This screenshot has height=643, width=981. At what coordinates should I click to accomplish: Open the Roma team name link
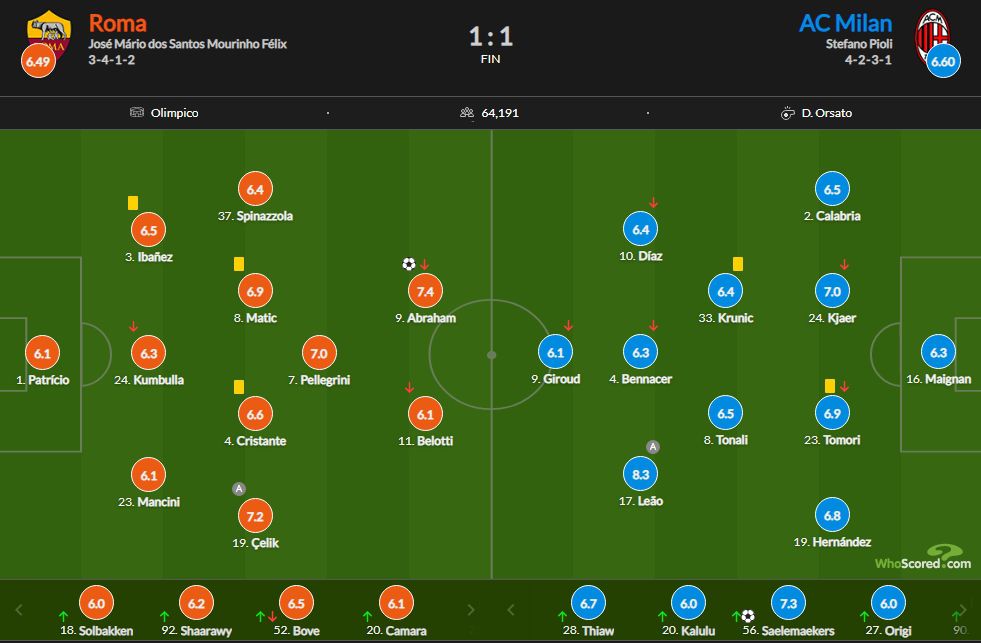[x=118, y=23]
